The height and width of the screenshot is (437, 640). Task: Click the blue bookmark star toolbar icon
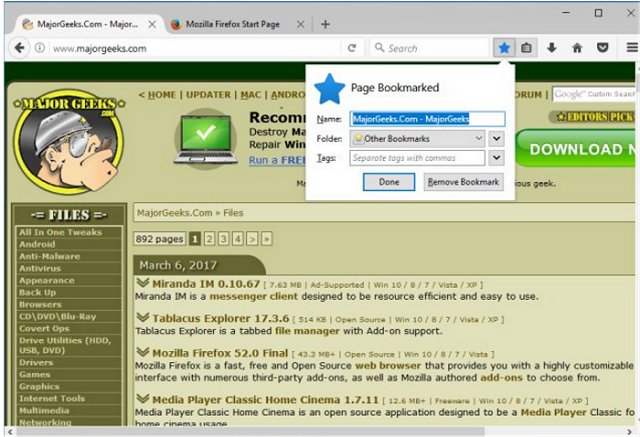coord(504,48)
